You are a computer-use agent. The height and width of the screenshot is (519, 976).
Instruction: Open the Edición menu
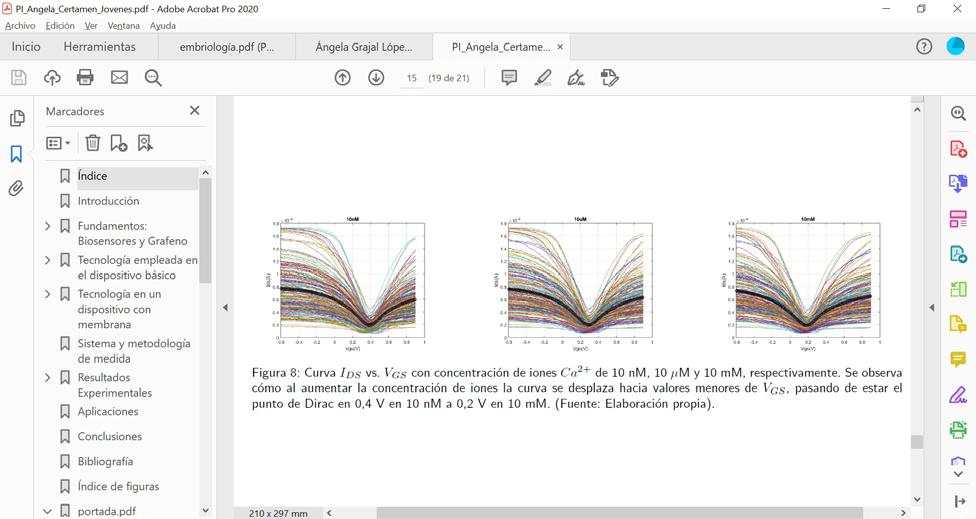click(x=60, y=26)
